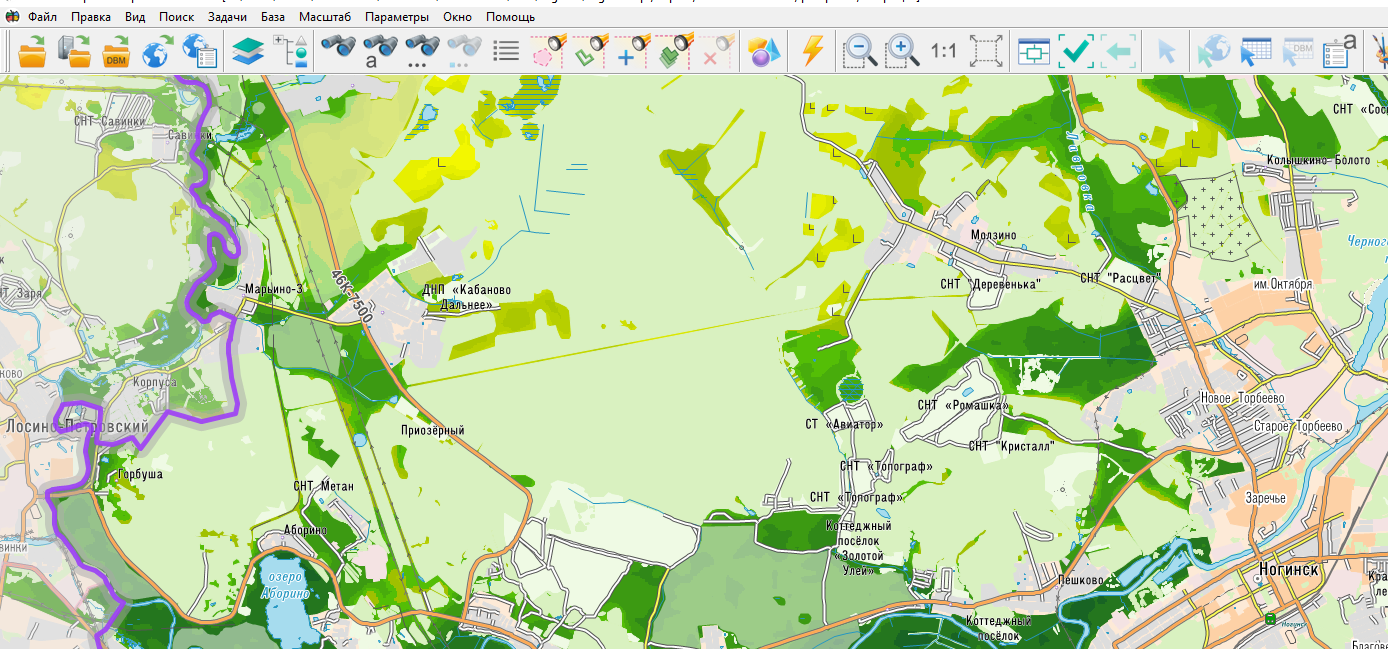Viewport: 1388px width, 649px height.
Task: Open the map legend tree icon
Action: coord(292,51)
